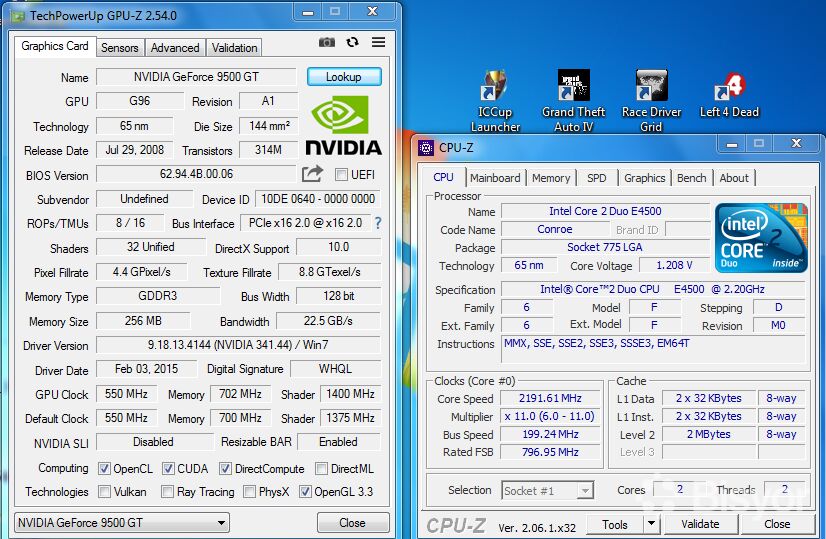Click the Bandwidth value 22.5 GB/s
The image size is (826, 539).
(328, 321)
